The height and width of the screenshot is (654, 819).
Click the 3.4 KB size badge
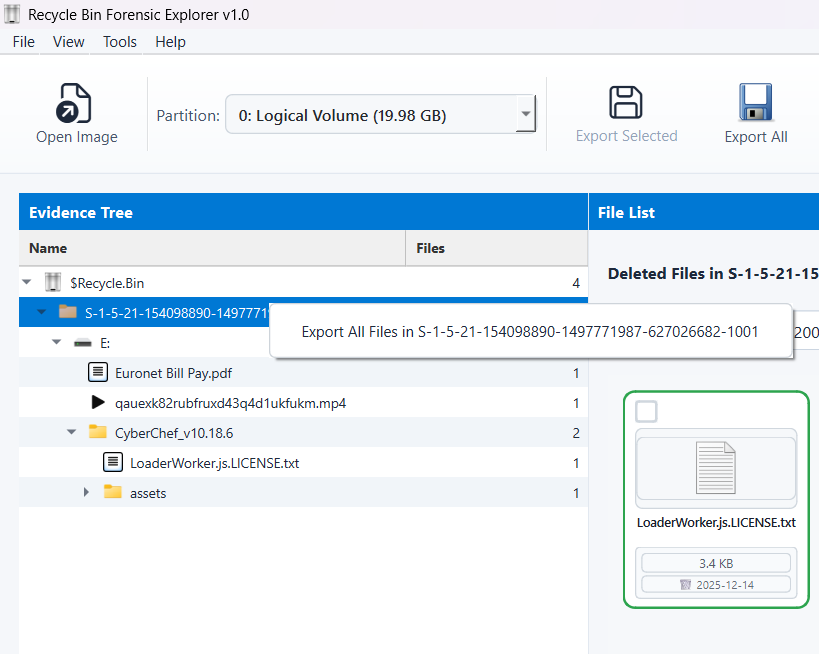716,563
